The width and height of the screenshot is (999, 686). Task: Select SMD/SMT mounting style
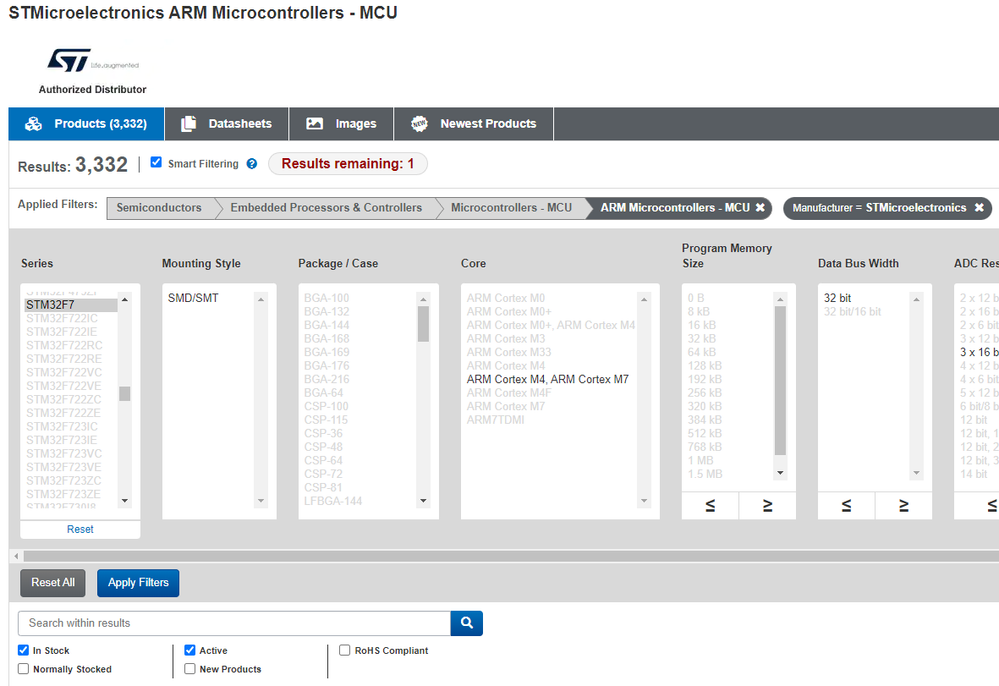coord(193,298)
